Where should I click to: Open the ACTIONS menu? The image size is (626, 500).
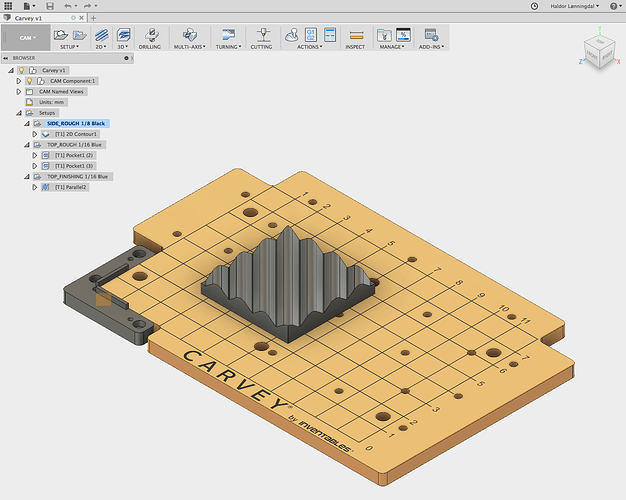(309, 47)
